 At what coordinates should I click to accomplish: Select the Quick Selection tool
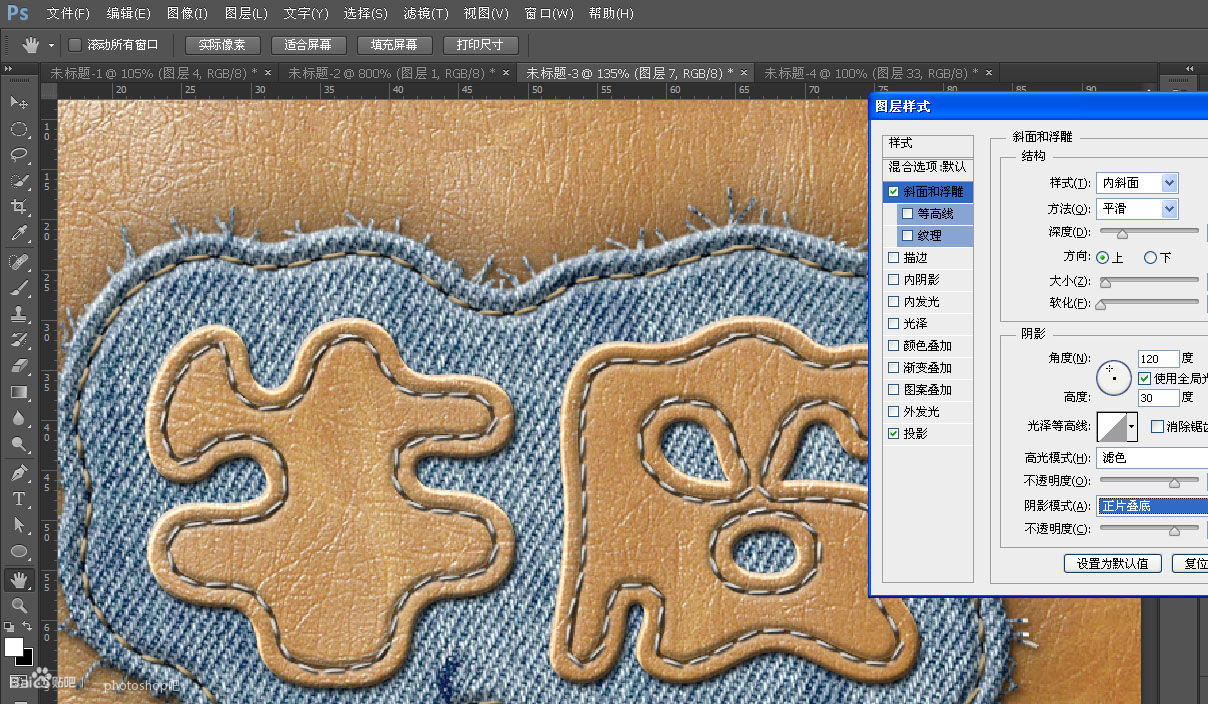pyautogui.click(x=18, y=181)
